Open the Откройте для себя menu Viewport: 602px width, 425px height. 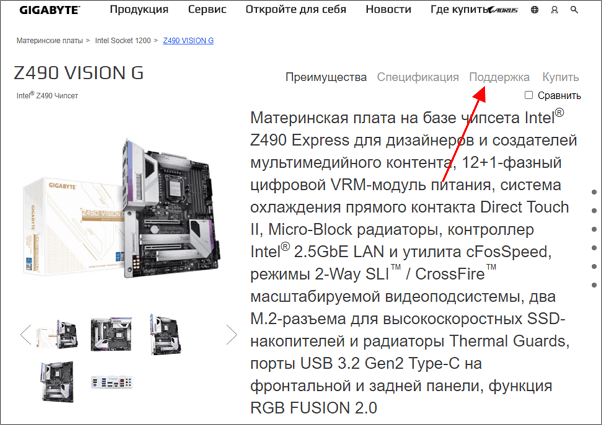click(296, 9)
